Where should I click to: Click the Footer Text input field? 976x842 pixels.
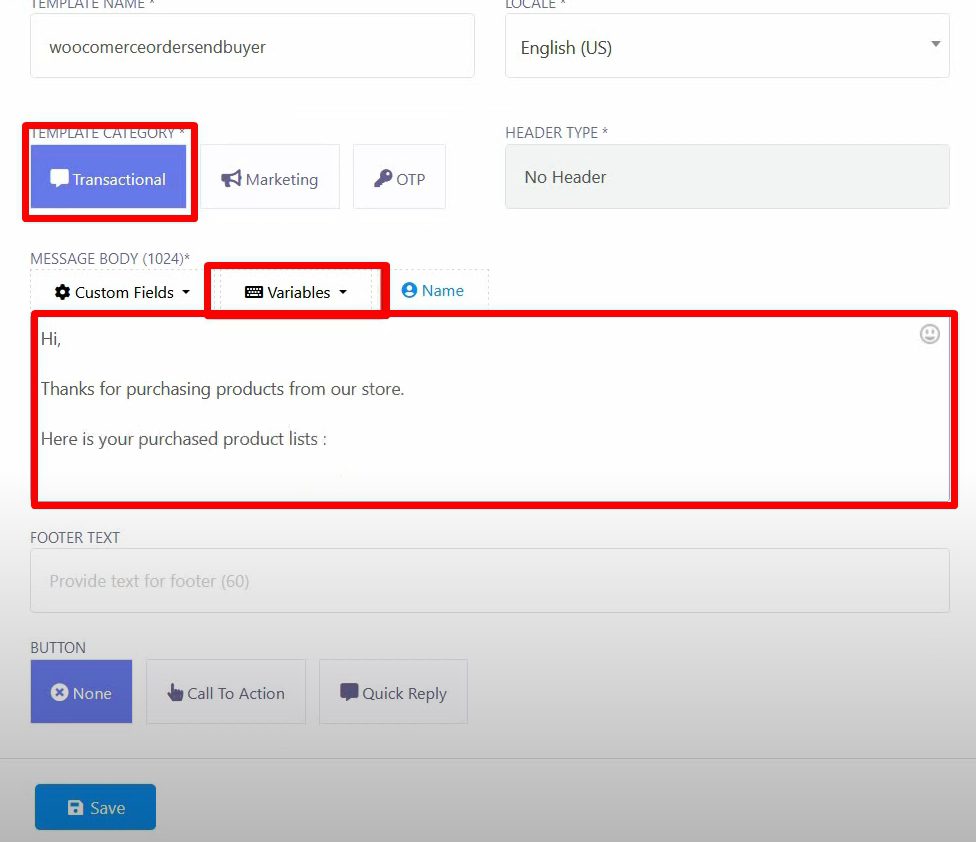(489, 581)
